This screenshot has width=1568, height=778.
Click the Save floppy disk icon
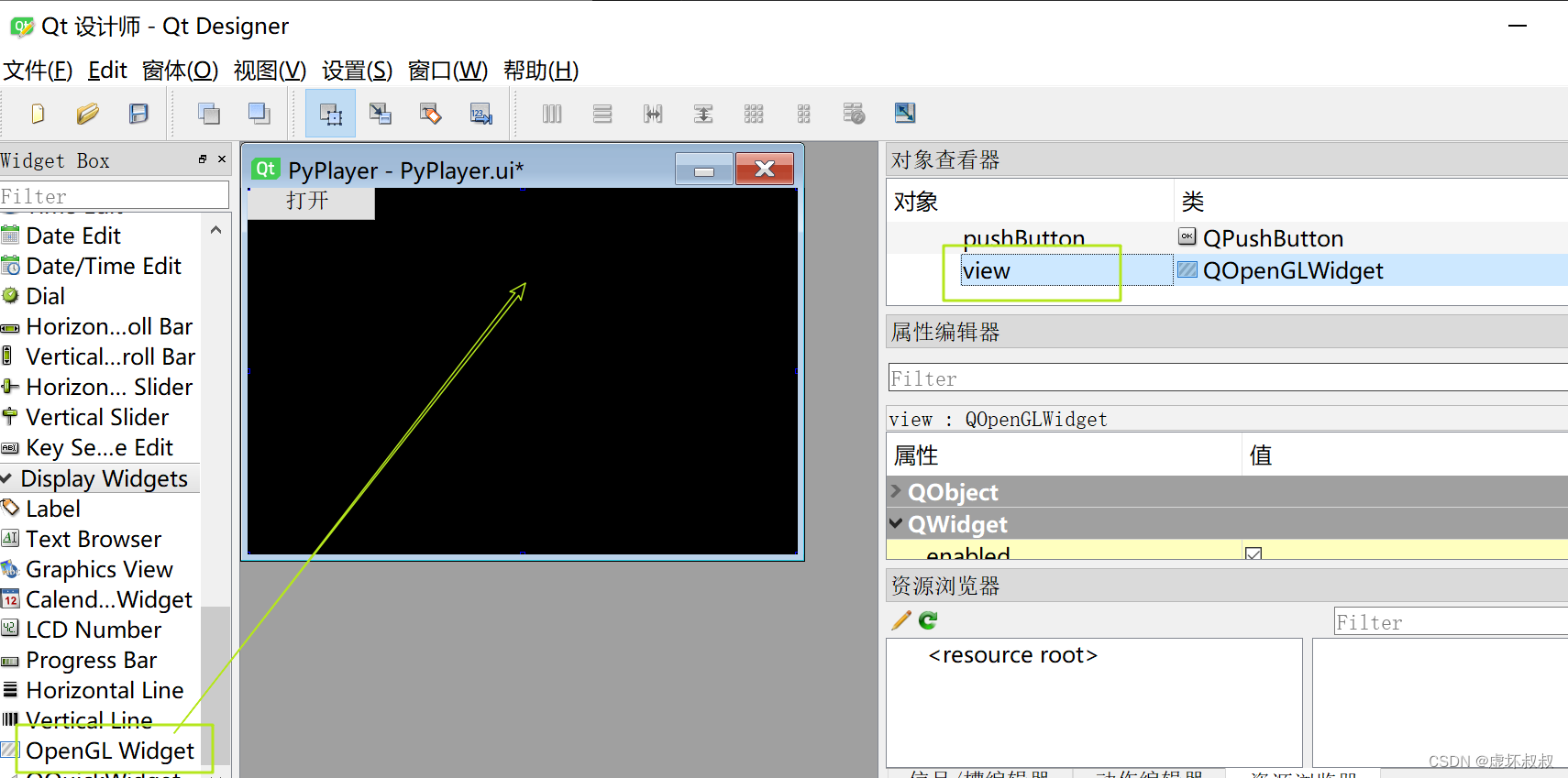point(138,114)
